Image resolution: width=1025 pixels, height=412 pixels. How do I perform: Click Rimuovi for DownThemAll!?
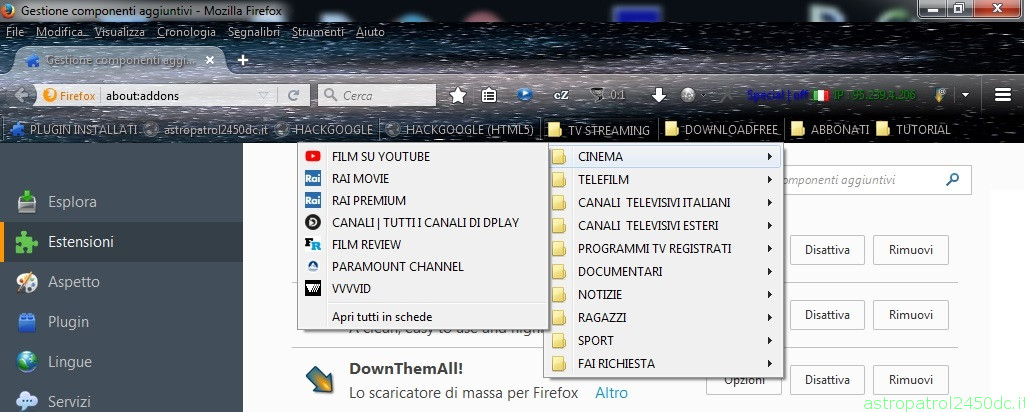tap(911, 380)
